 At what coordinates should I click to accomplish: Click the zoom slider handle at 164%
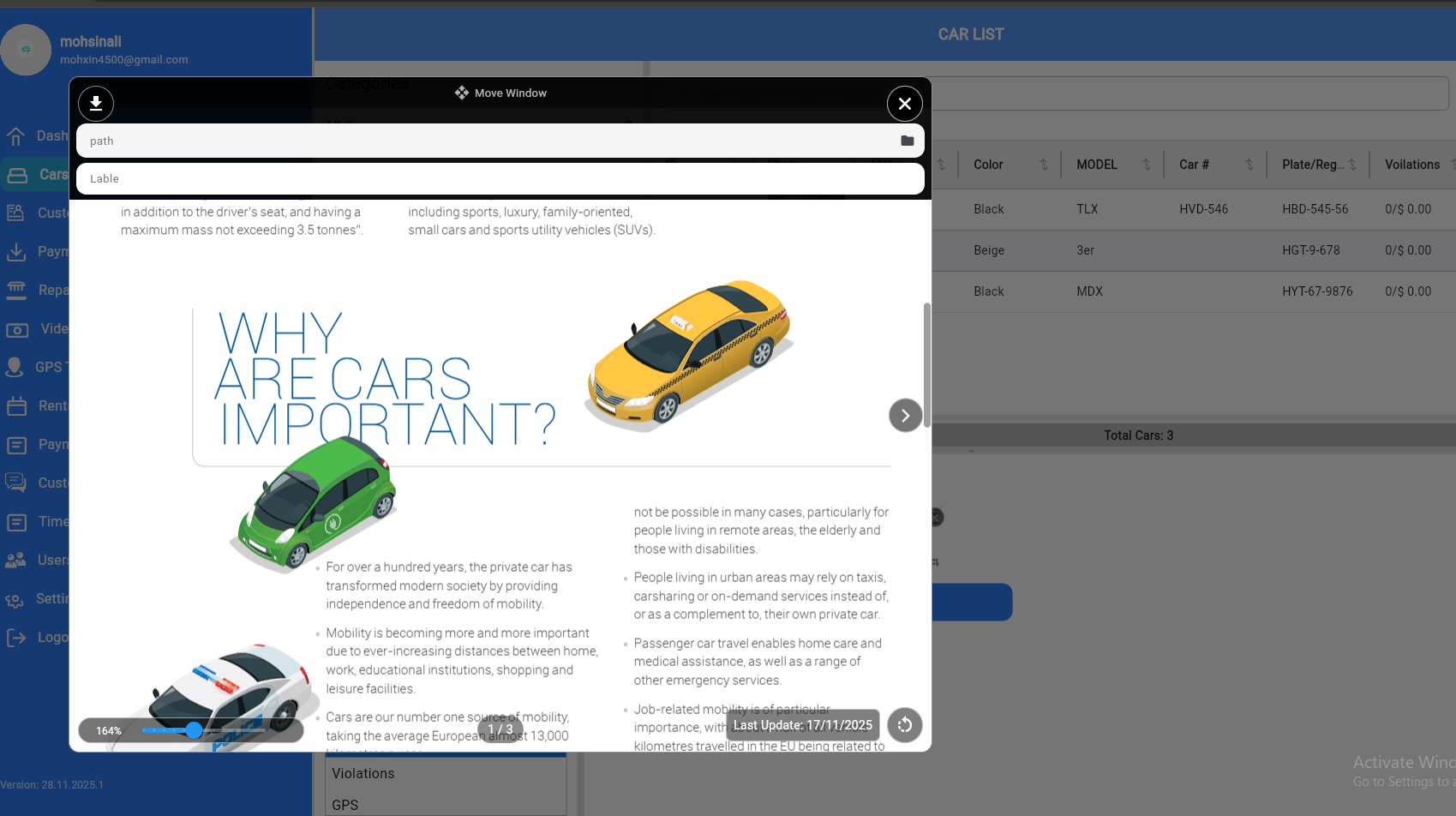coord(195,730)
